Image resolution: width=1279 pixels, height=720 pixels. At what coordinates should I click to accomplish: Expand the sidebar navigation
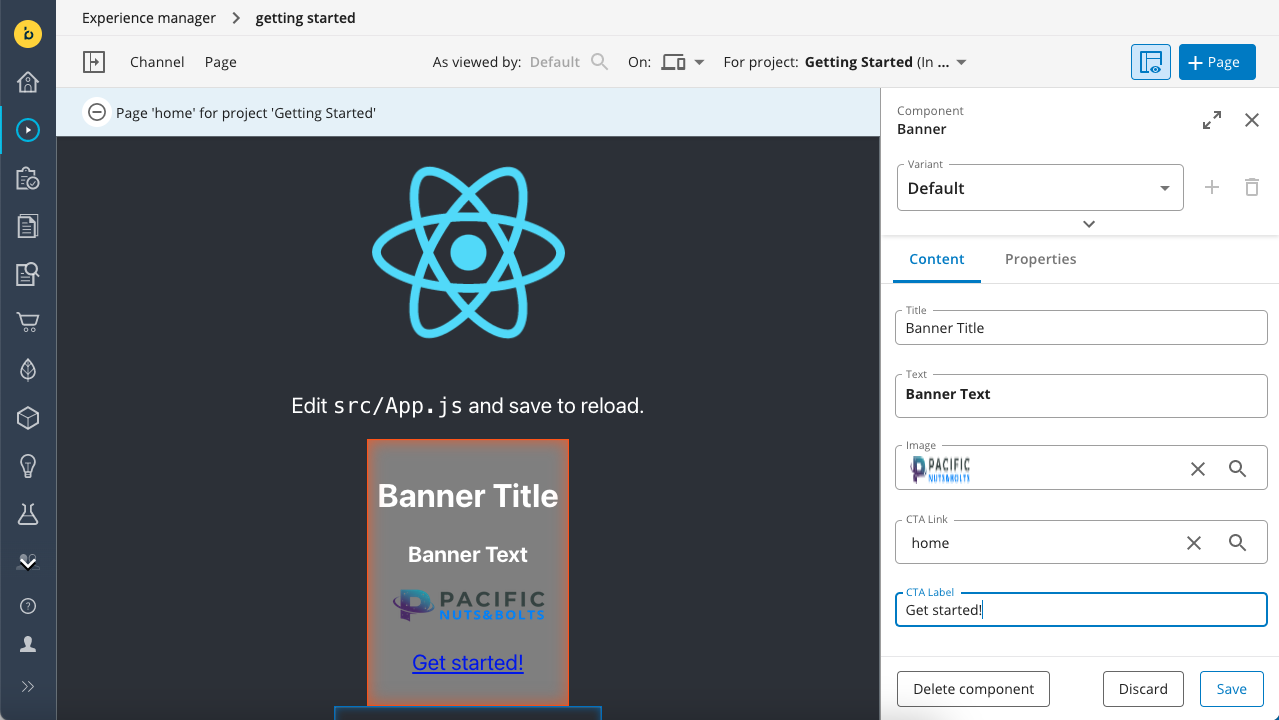28,686
